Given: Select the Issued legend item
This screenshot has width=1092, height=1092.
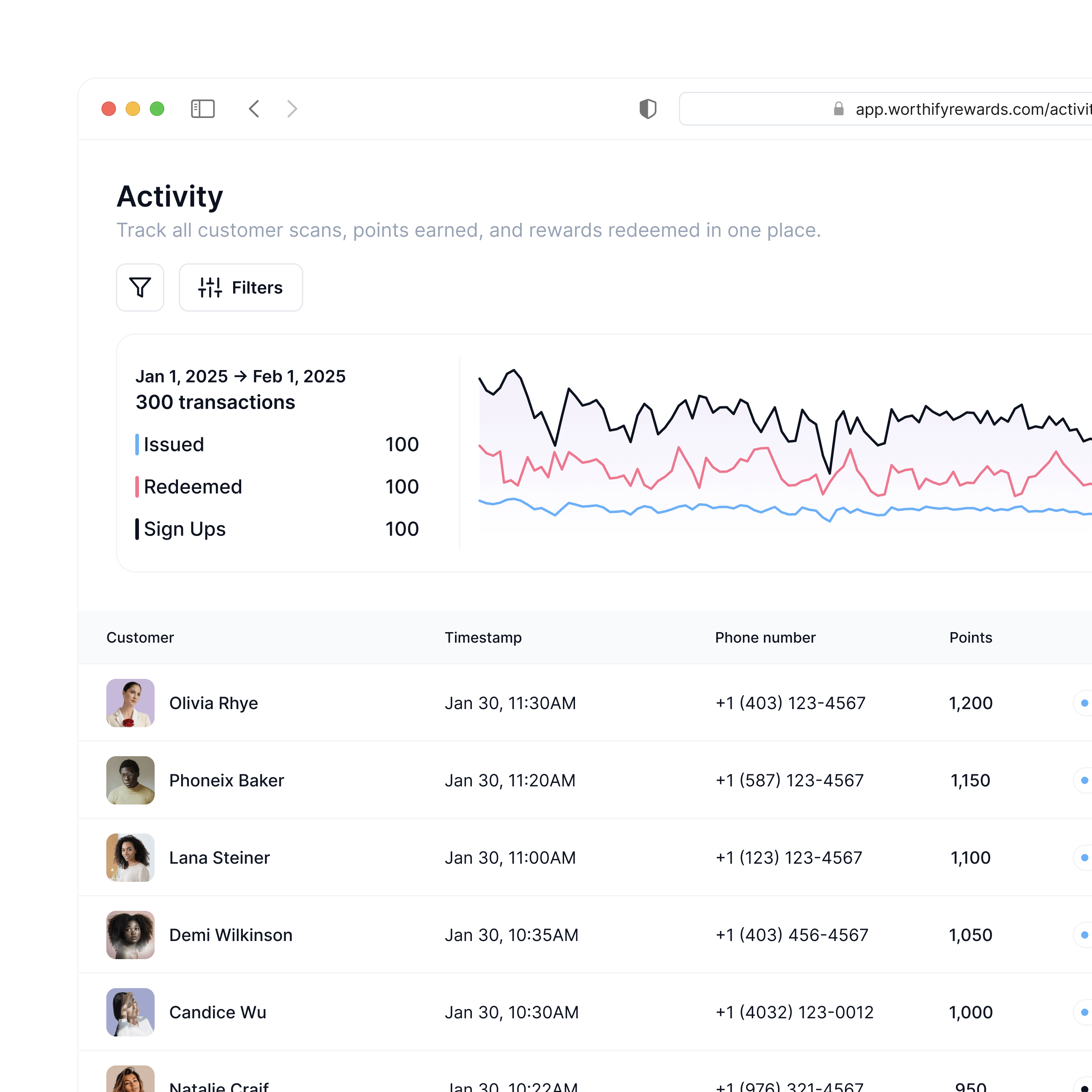Looking at the screenshot, I should [174, 444].
